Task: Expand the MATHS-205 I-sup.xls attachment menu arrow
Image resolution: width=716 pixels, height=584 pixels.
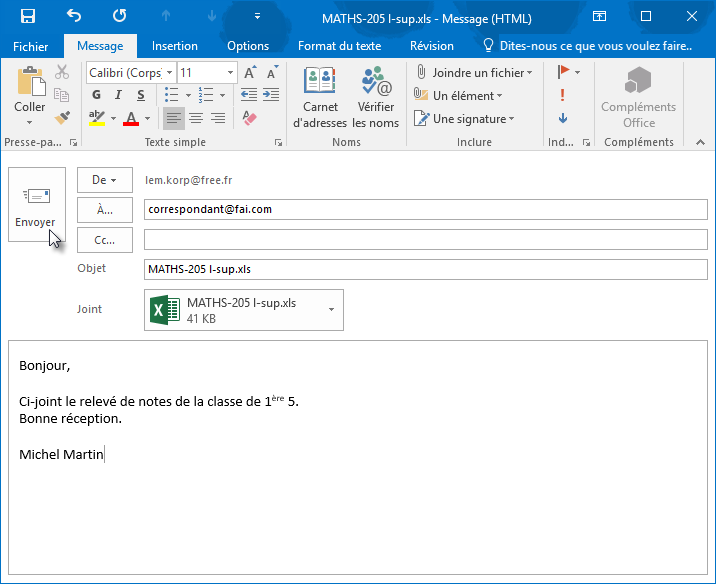Action: coord(331,310)
